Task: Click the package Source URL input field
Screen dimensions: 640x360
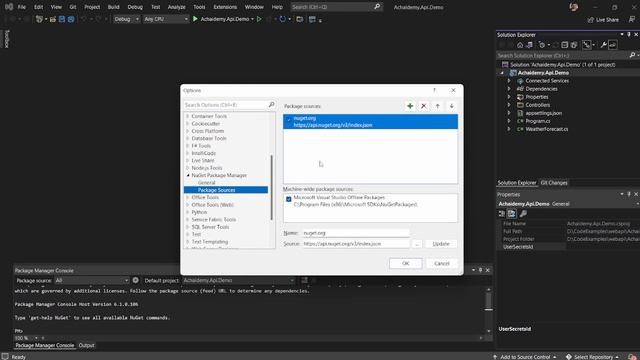Action: tap(356, 244)
